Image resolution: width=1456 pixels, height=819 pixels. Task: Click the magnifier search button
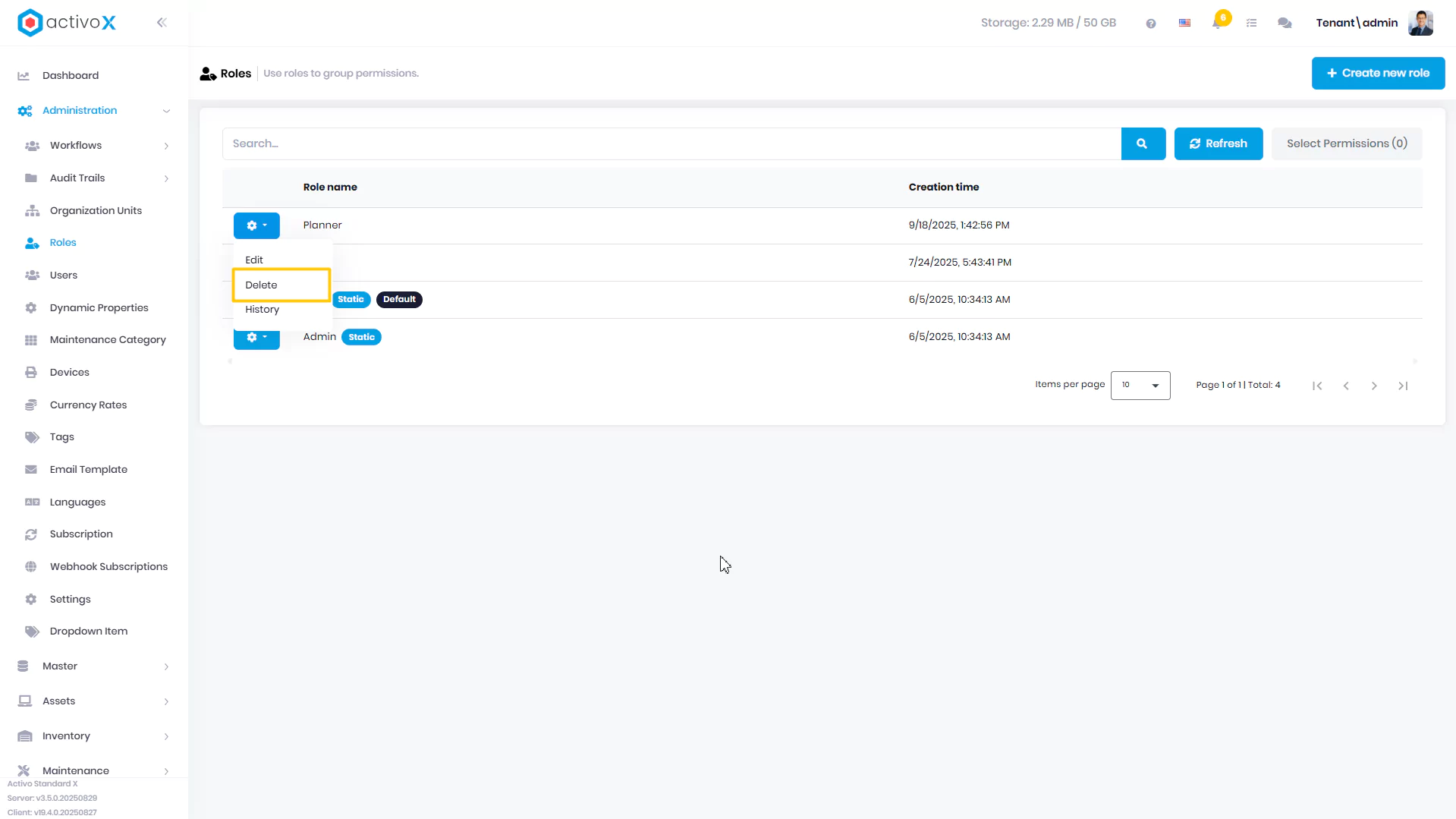(1143, 143)
